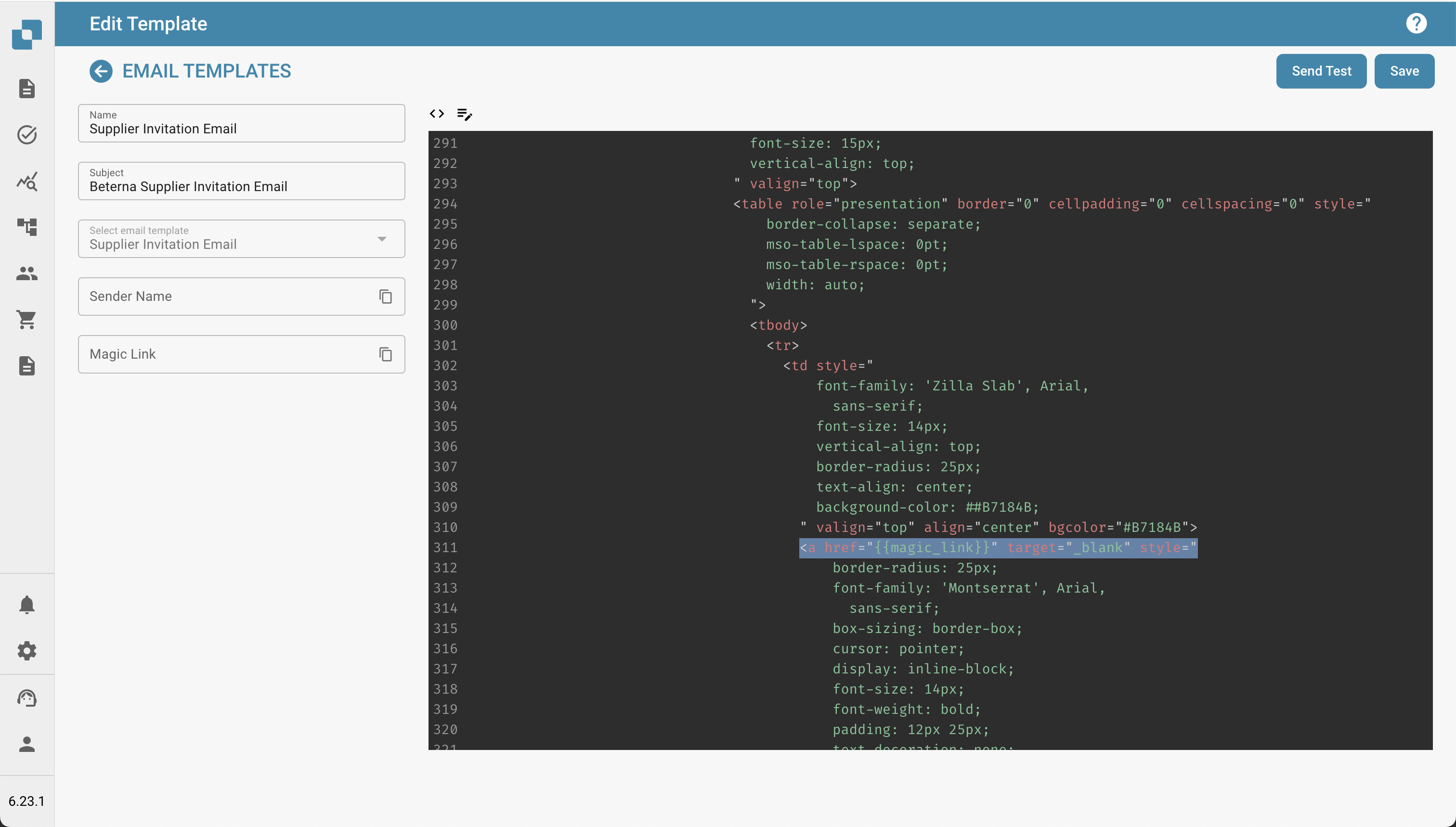
Task: Select the highlighted magic_link line 311
Action: pos(998,547)
